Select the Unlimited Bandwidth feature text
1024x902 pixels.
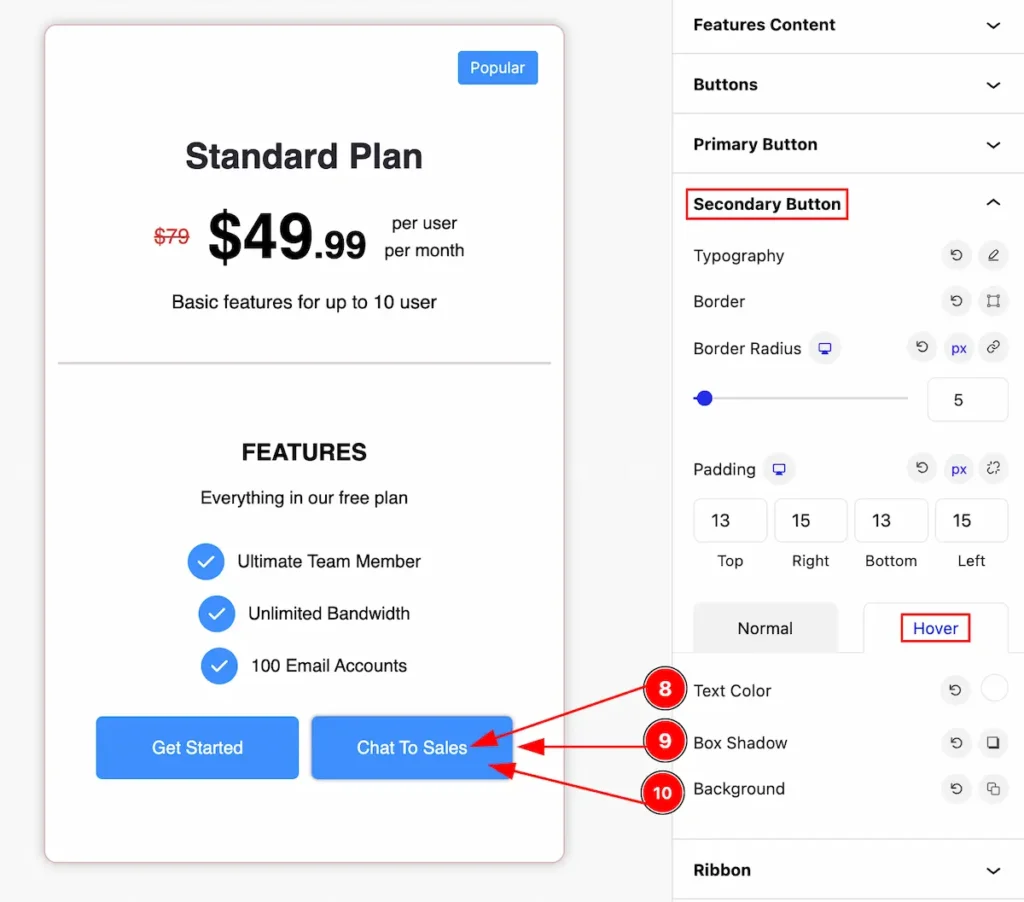click(x=328, y=613)
